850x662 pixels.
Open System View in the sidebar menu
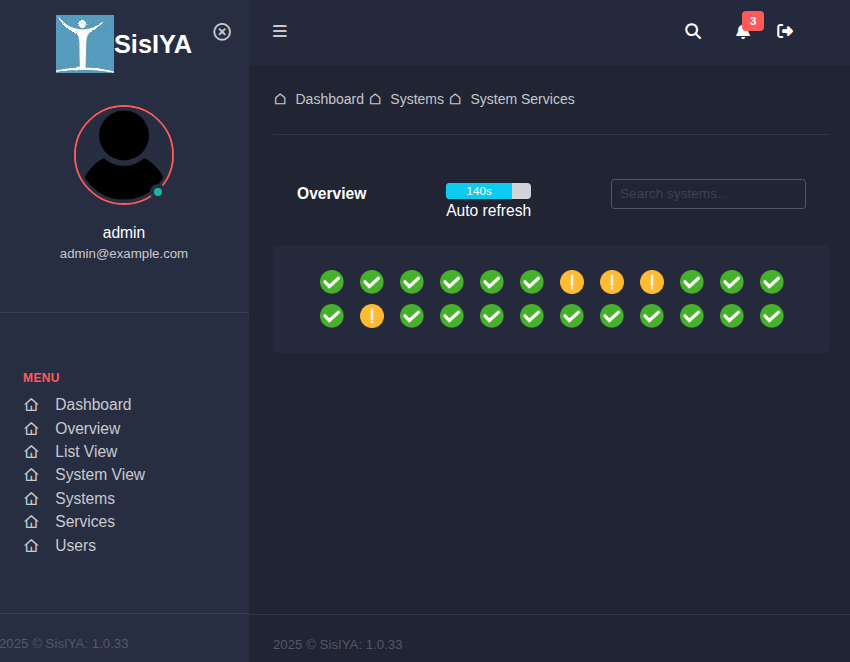[x=100, y=475]
